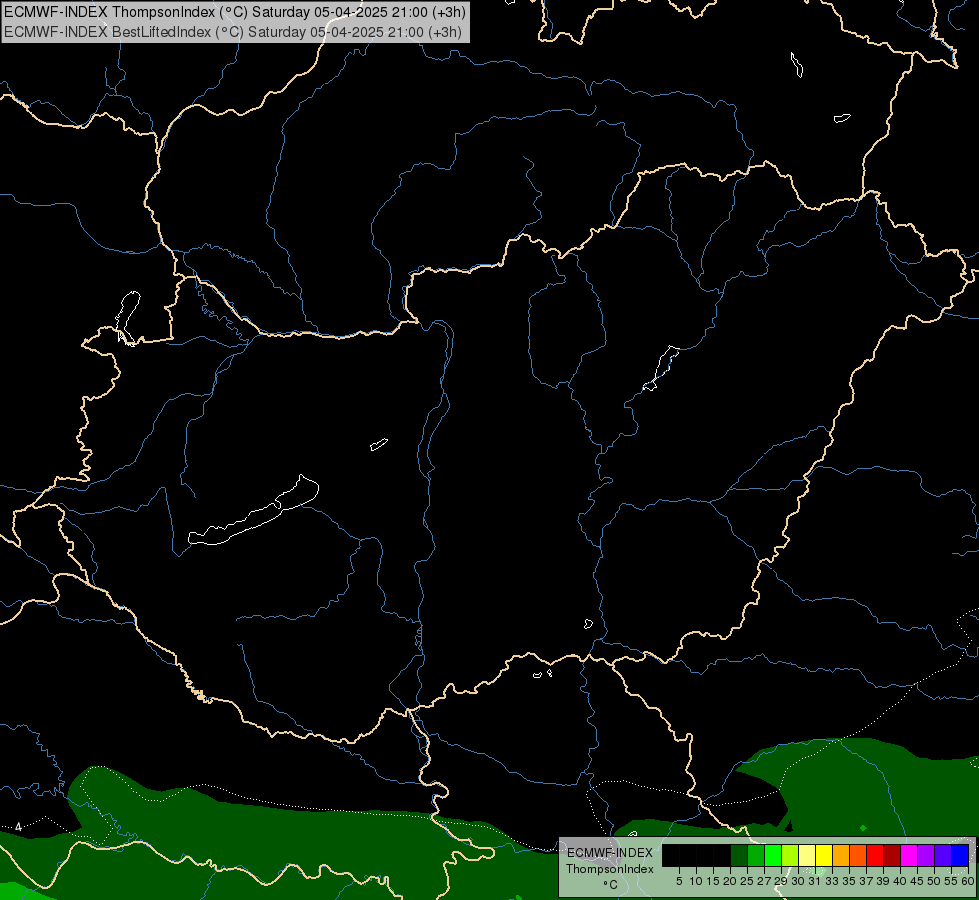Click the legend tick value 39
Image resolution: width=979 pixels, height=900 pixels.
click(x=883, y=881)
